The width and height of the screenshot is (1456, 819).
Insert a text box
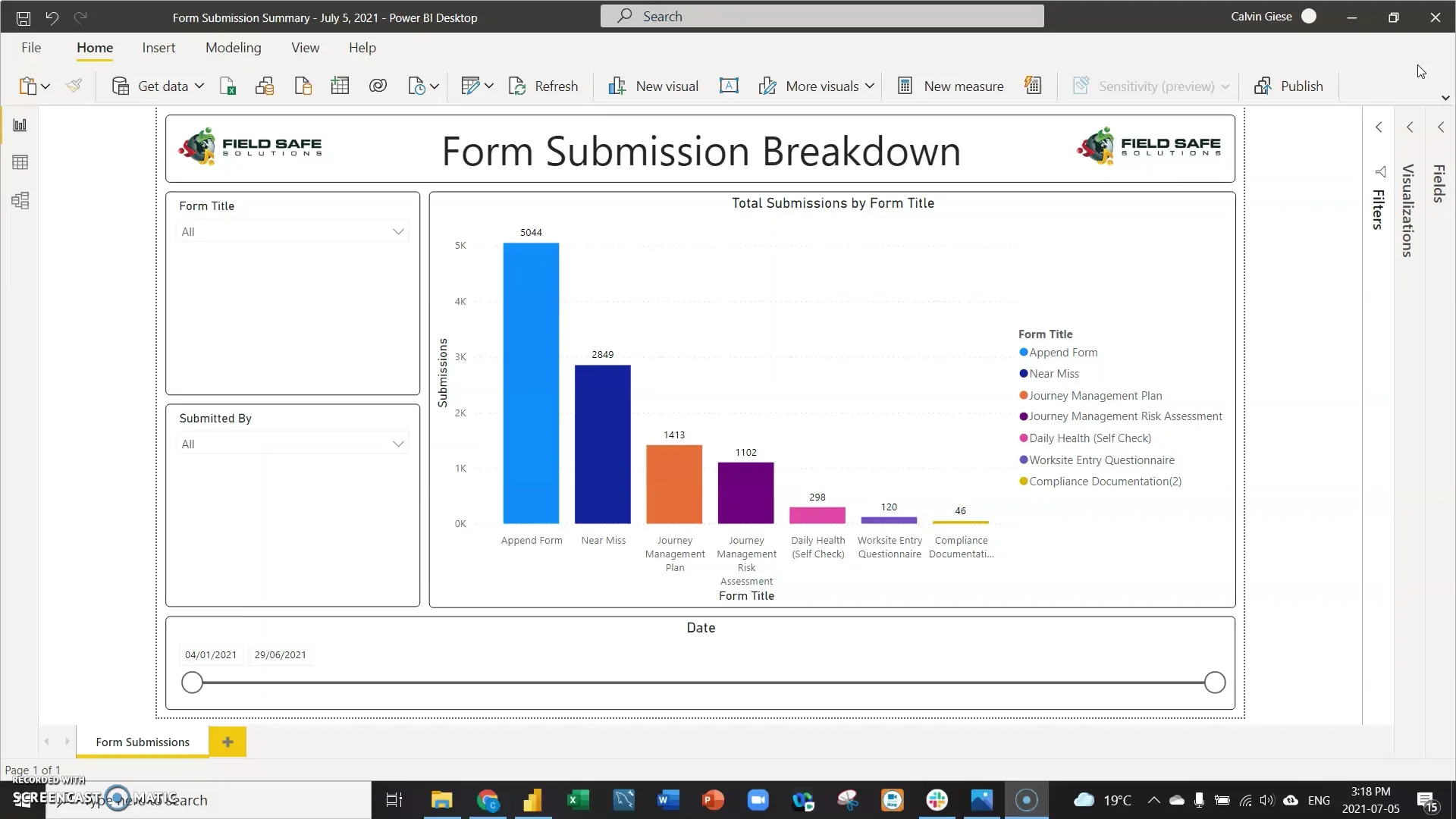[x=729, y=86]
